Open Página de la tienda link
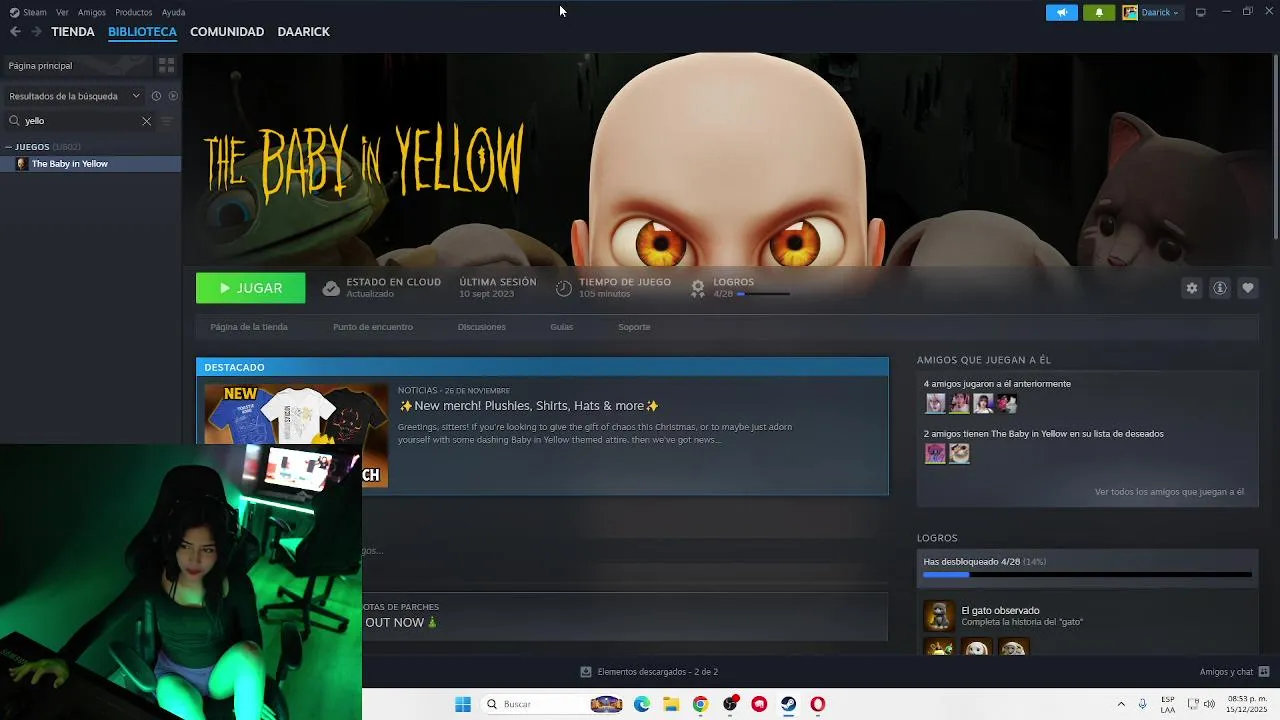 pyautogui.click(x=249, y=327)
